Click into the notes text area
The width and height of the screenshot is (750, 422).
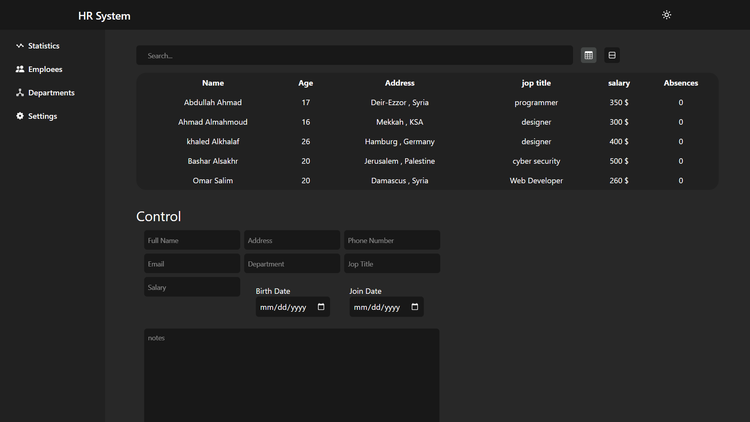(291, 375)
